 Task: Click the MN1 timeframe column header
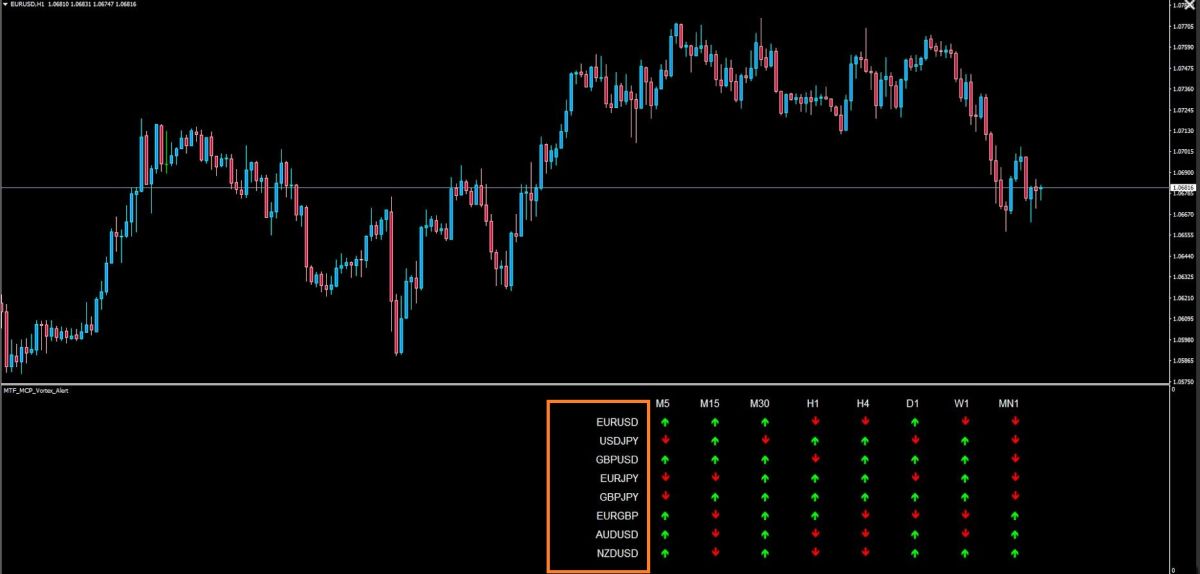pos(1009,403)
